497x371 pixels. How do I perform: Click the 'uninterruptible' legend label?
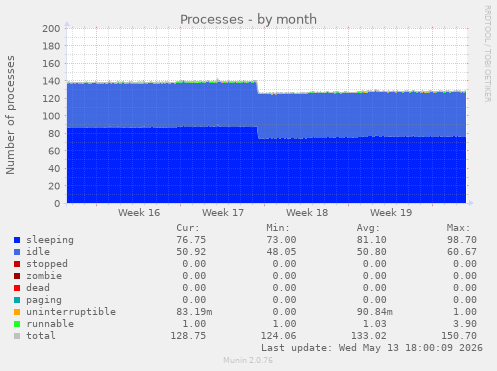click(x=71, y=312)
